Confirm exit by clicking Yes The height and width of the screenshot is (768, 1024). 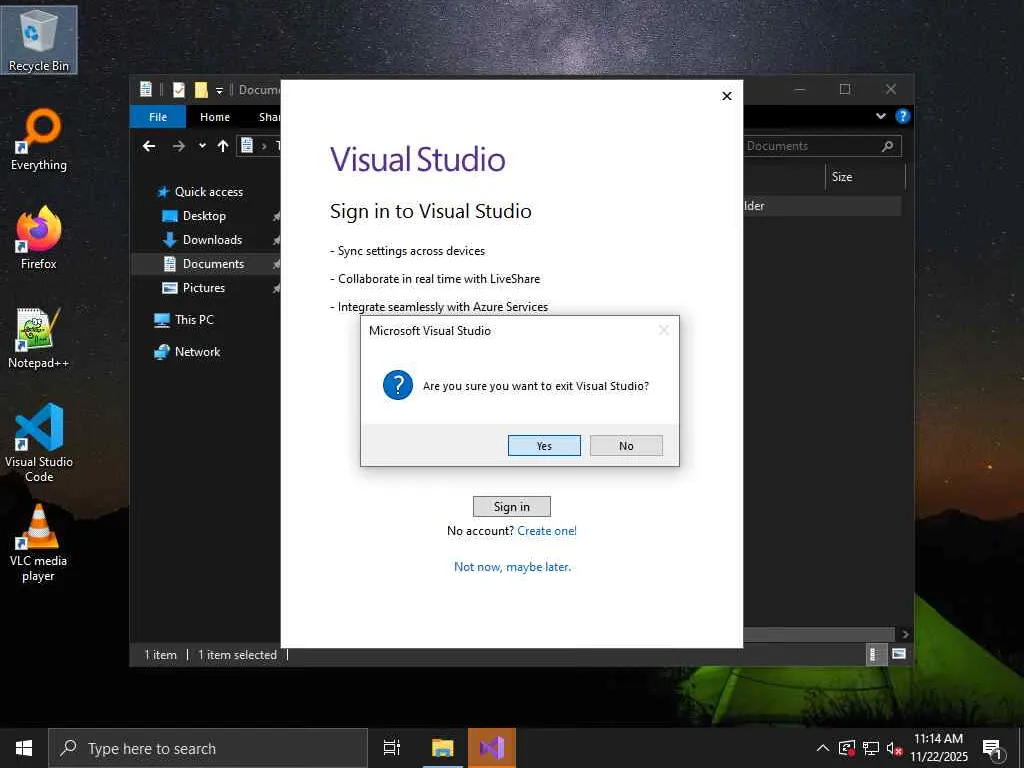544,445
